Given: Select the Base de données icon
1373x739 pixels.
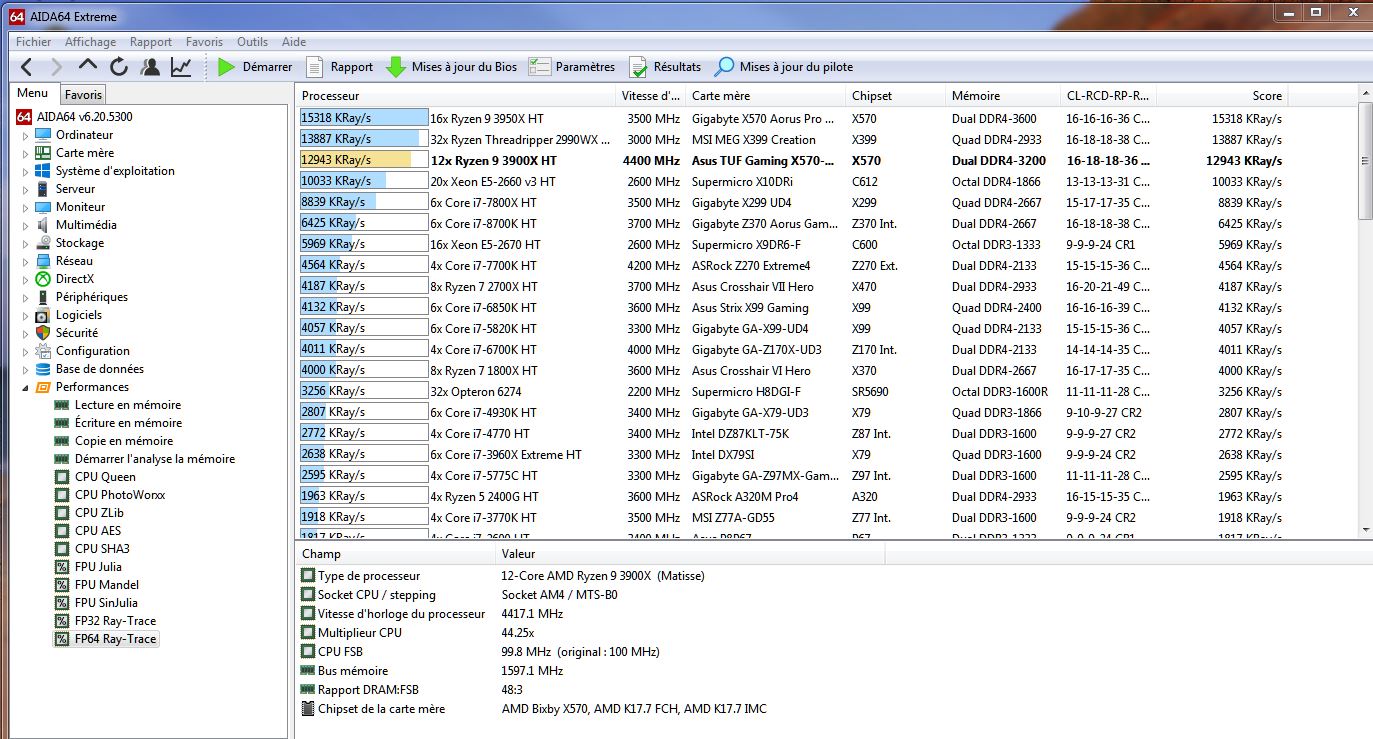Looking at the screenshot, I should [43, 369].
